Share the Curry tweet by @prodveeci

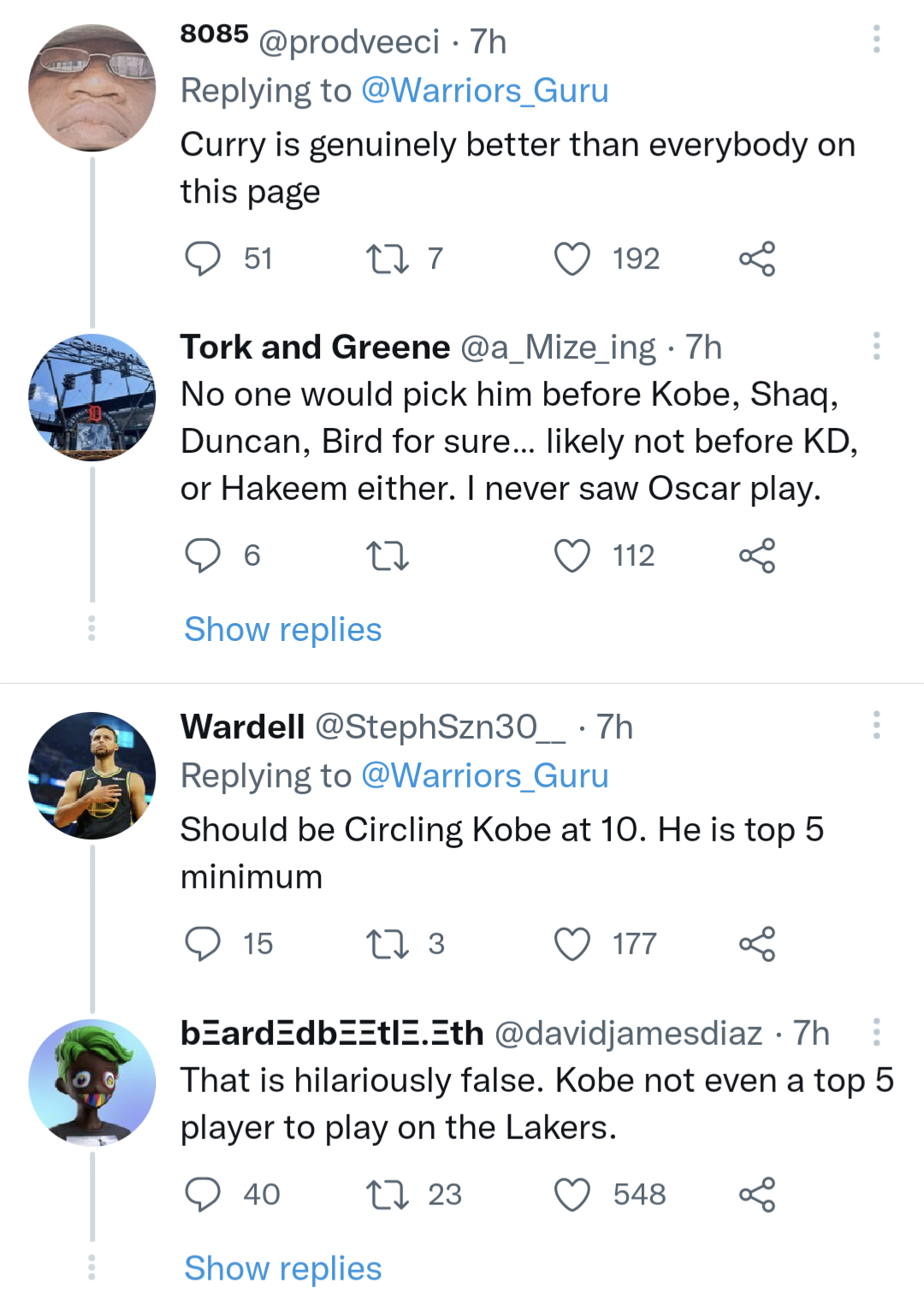[x=760, y=258]
